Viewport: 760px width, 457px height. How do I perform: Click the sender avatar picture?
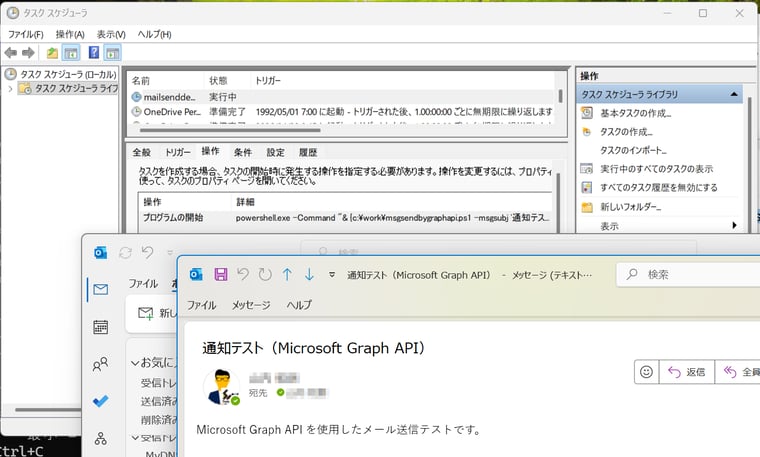[222, 386]
